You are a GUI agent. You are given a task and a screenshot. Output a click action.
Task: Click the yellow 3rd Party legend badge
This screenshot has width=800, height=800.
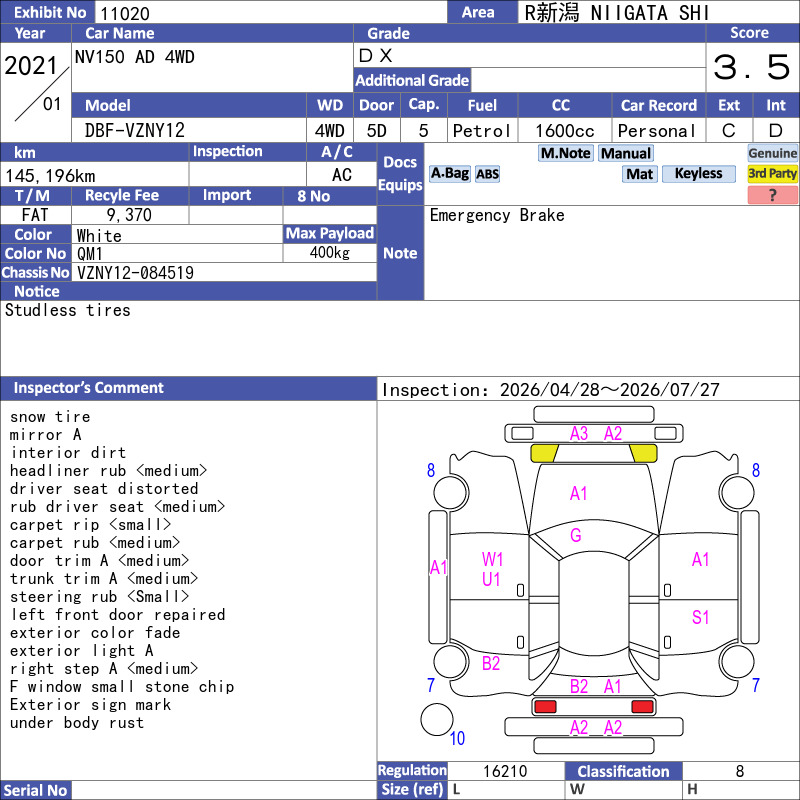[772, 173]
